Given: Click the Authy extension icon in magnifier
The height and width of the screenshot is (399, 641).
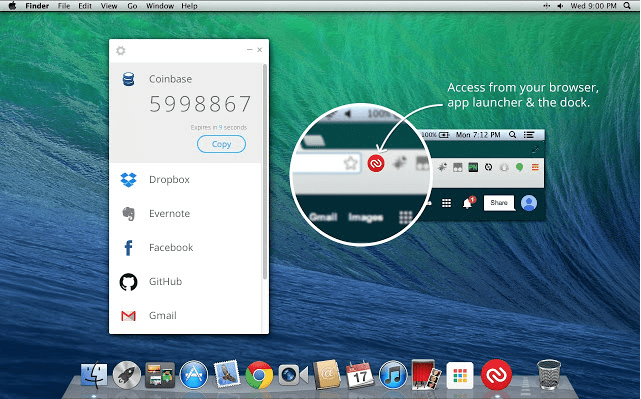Looking at the screenshot, I should pyautogui.click(x=376, y=164).
